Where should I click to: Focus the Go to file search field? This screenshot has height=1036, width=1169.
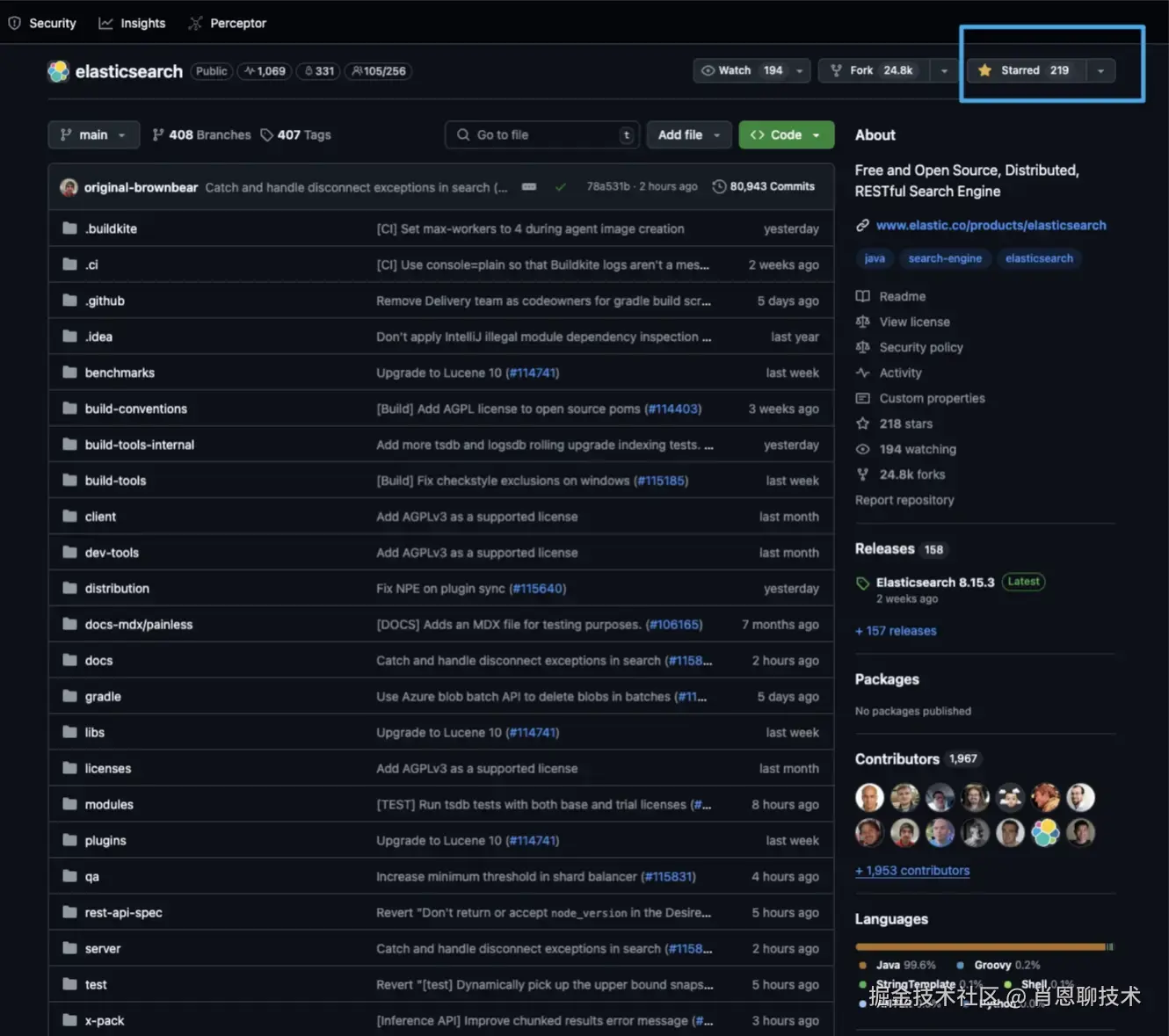coord(542,134)
